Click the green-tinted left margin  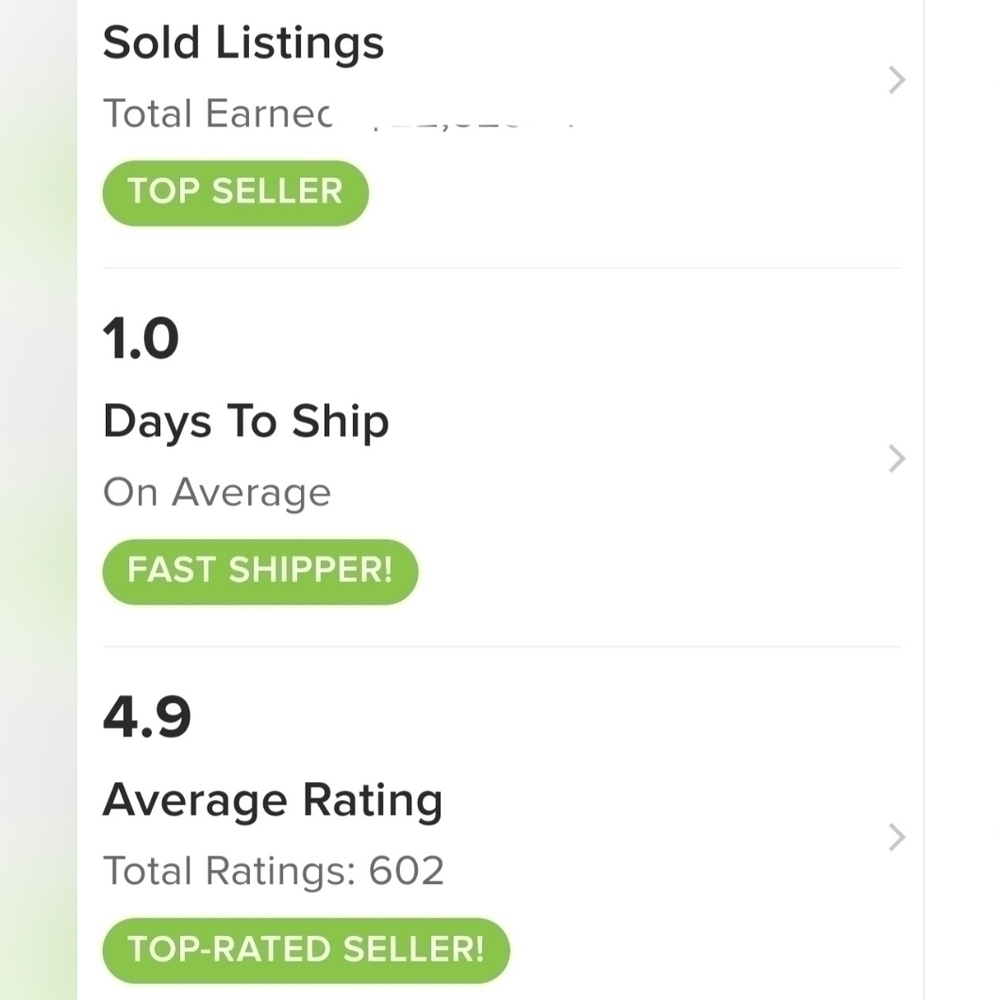(x=38, y=500)
